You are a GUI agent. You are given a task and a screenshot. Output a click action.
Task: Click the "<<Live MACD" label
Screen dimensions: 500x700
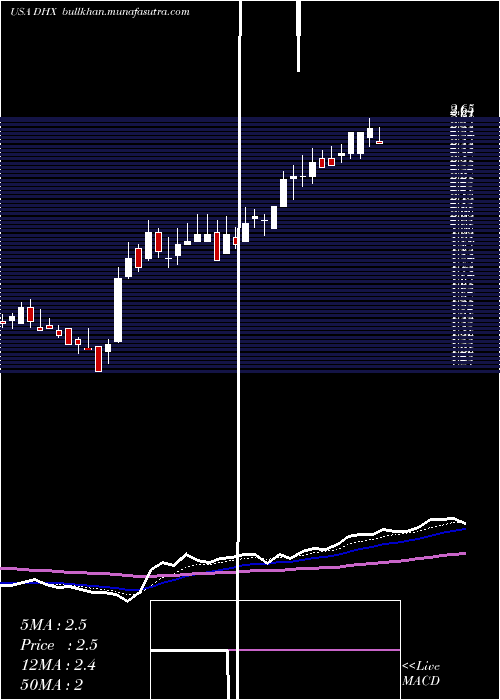click(421, 673)
